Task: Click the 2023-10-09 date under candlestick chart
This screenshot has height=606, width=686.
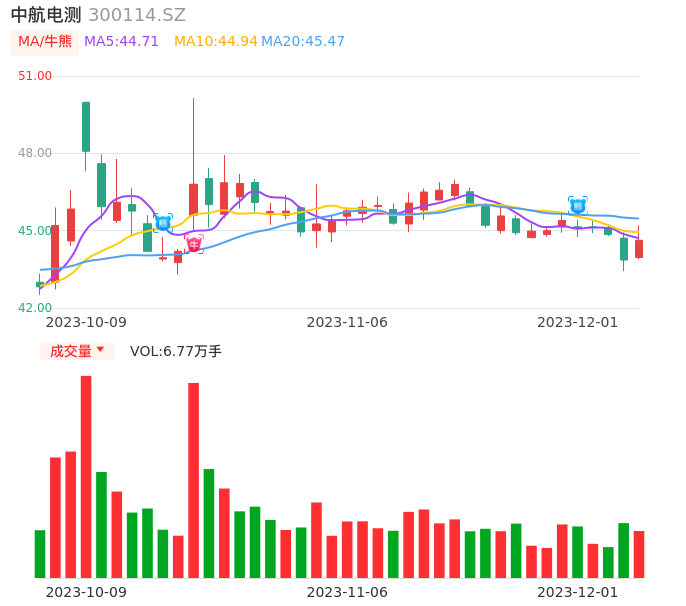Action: tap(86, 322)
